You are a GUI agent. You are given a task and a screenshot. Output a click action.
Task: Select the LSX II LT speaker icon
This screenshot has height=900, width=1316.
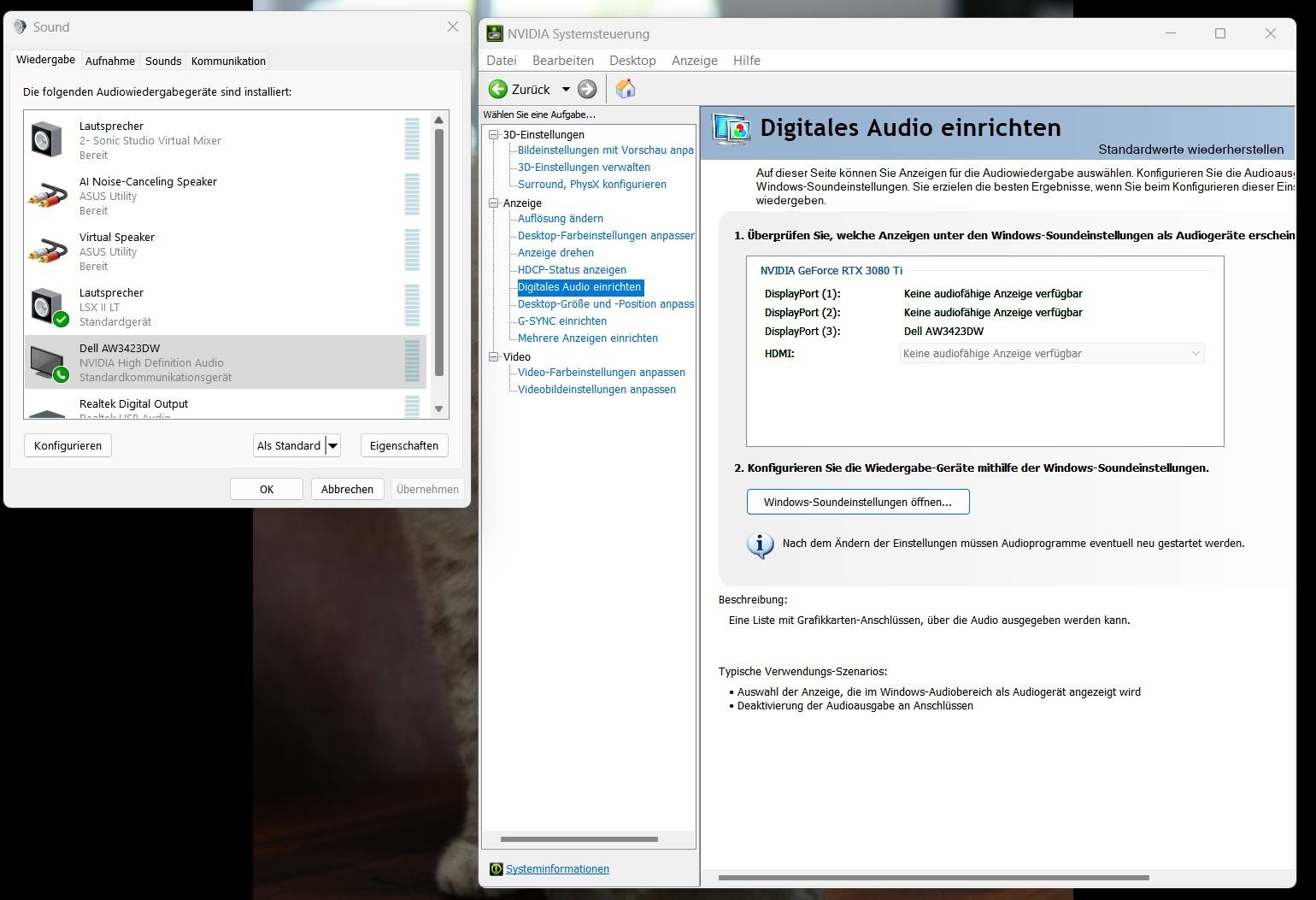[x=49, y=308]
